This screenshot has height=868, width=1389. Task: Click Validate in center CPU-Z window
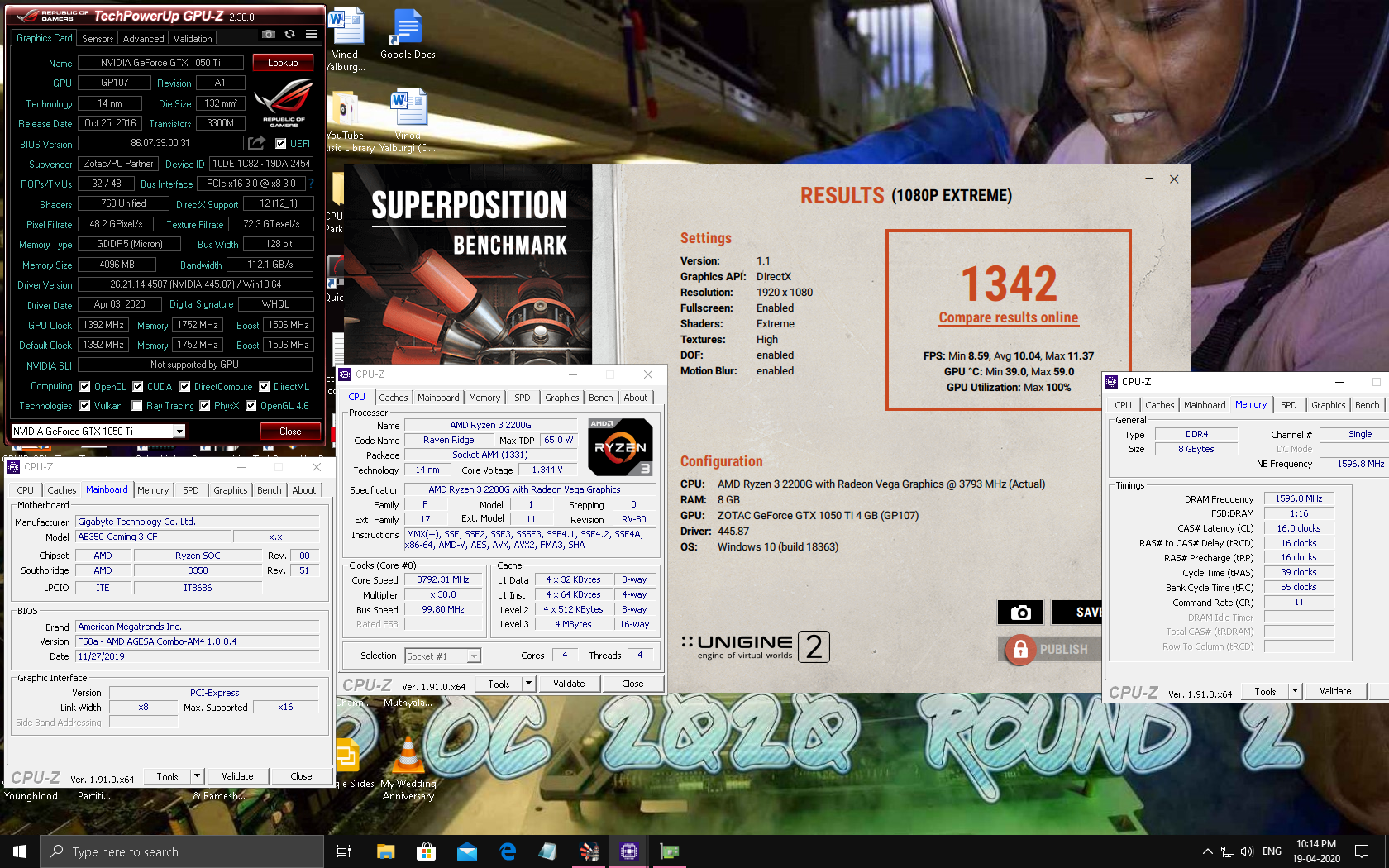[x=569, y=684]
